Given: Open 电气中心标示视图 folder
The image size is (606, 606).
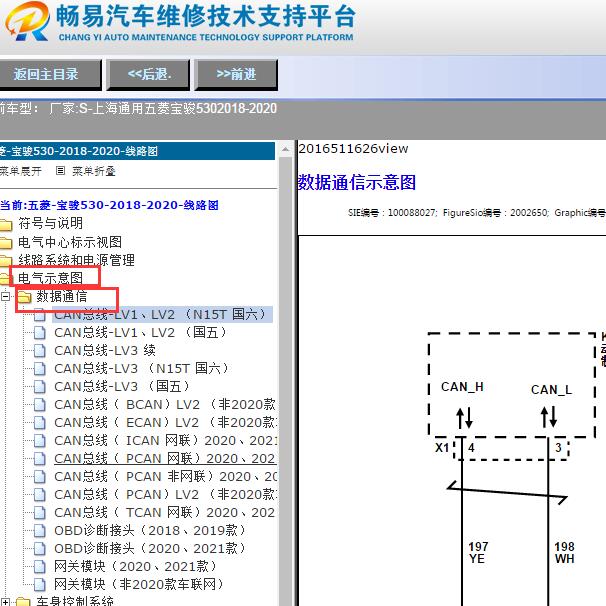Looking at the screenshot, I should coord(70,242).
